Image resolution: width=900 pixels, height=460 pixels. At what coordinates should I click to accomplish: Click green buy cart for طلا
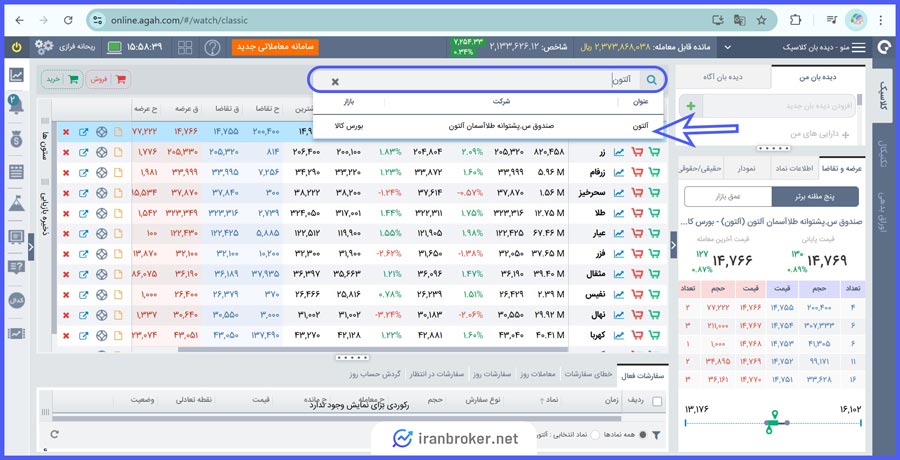pyautogui.click(x=654, y=213)
